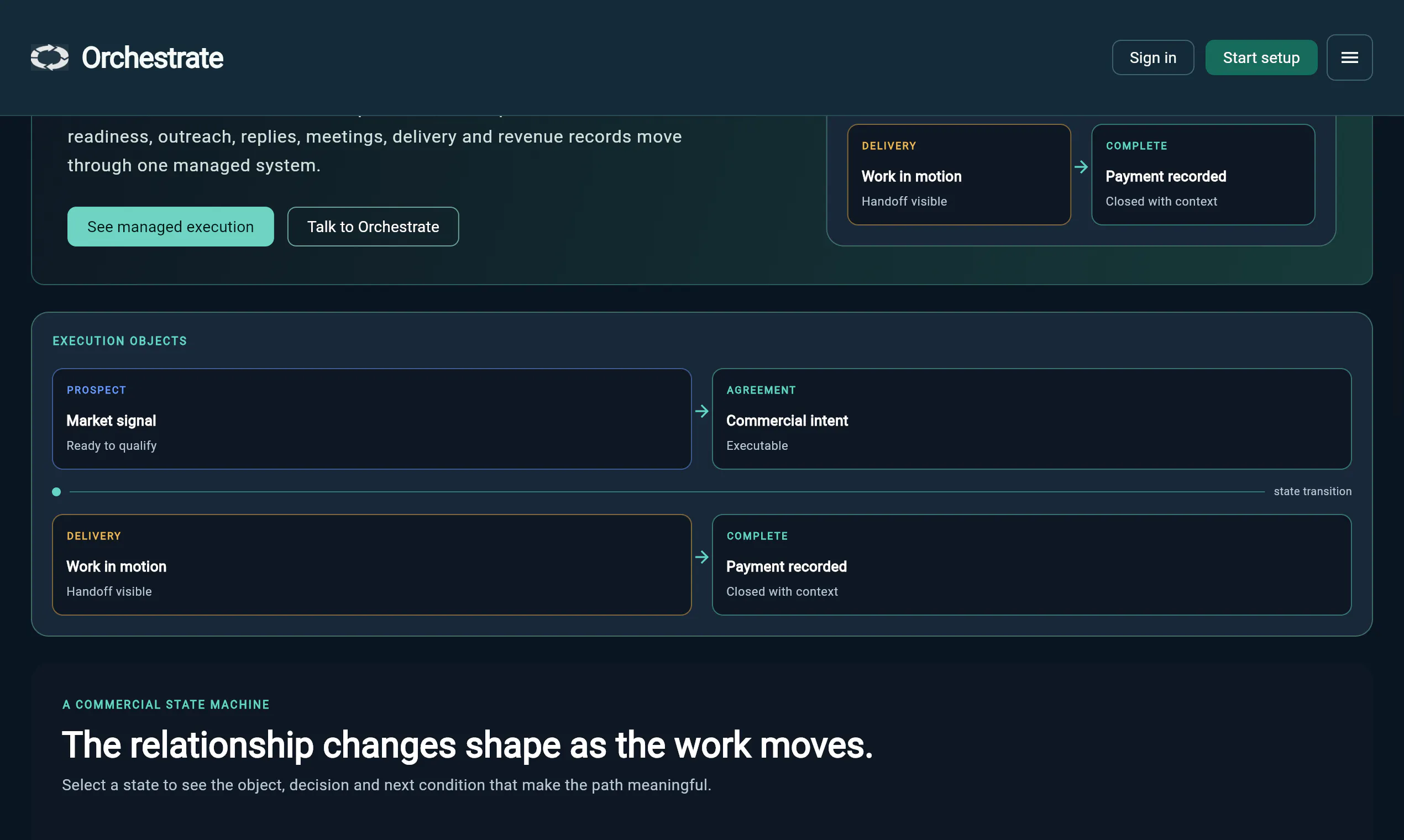This screenshot has height=840, width=1404.
Task: Select the Agreement Commercial intent card
Action: point(1031,419)
